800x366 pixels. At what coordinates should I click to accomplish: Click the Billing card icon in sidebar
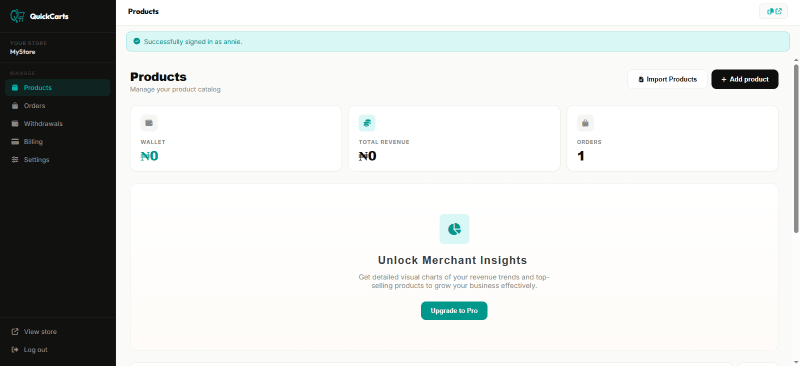tap(15, 141)
